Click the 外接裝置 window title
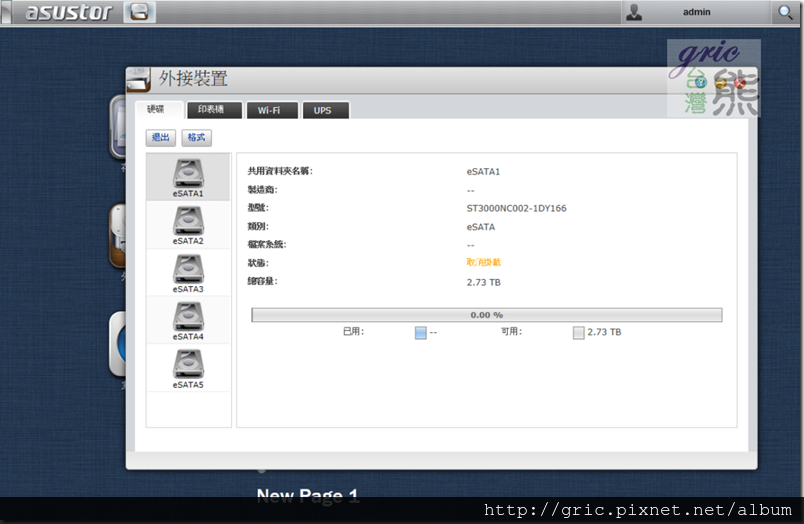 click(193, 78)
